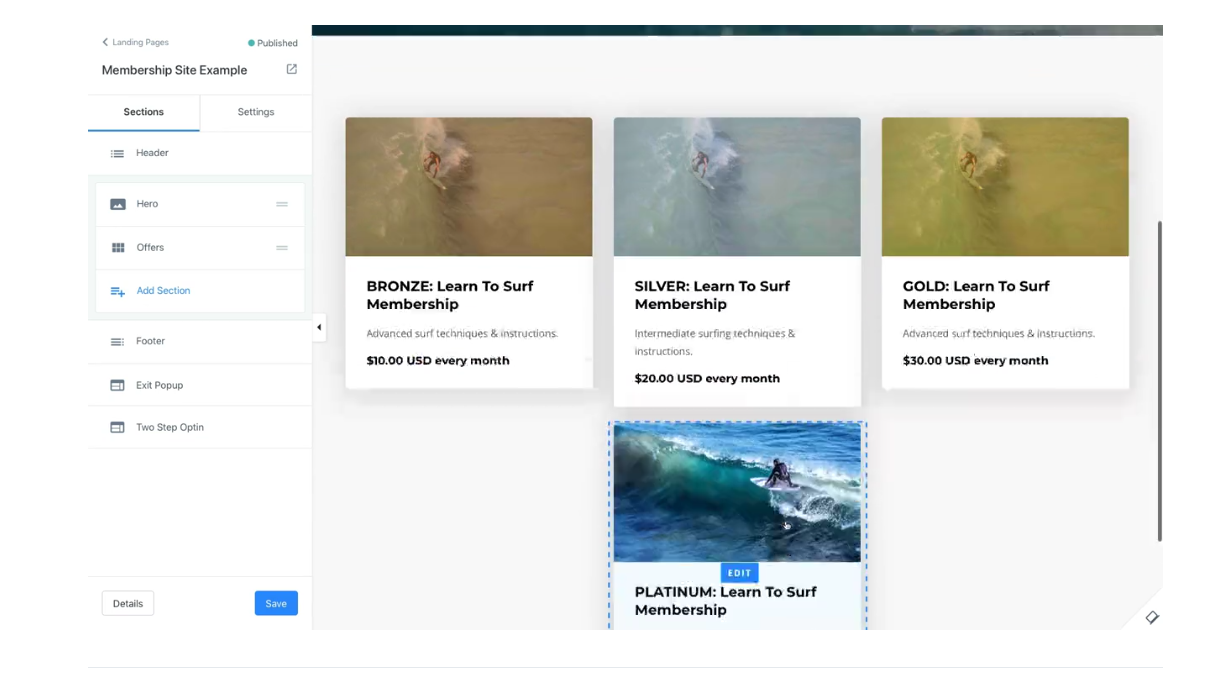Image resolution: width=1221 pixels, height=696 pixels.
Task: Click the Details button
Action: 128,603
